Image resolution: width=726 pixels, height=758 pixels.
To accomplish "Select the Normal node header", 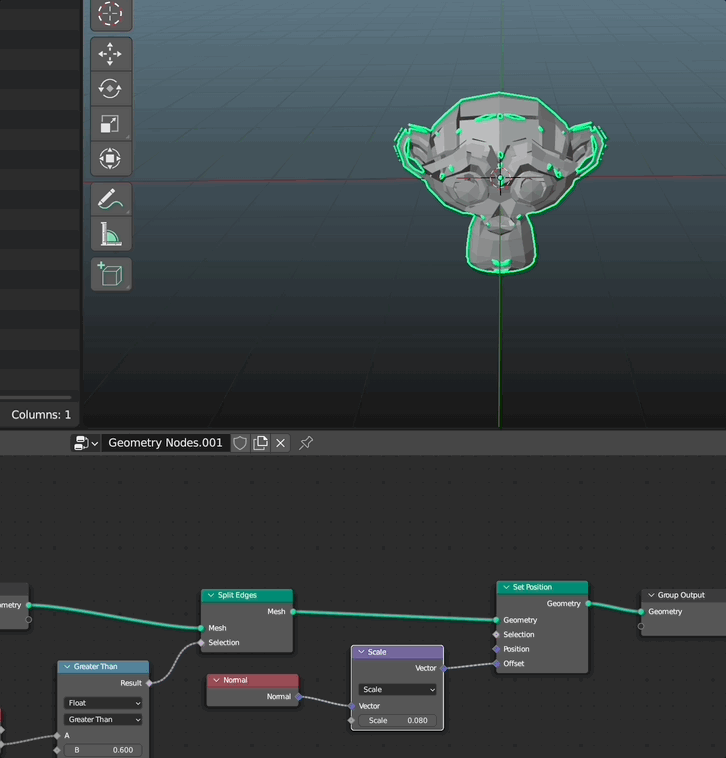I will pos(253,680).
